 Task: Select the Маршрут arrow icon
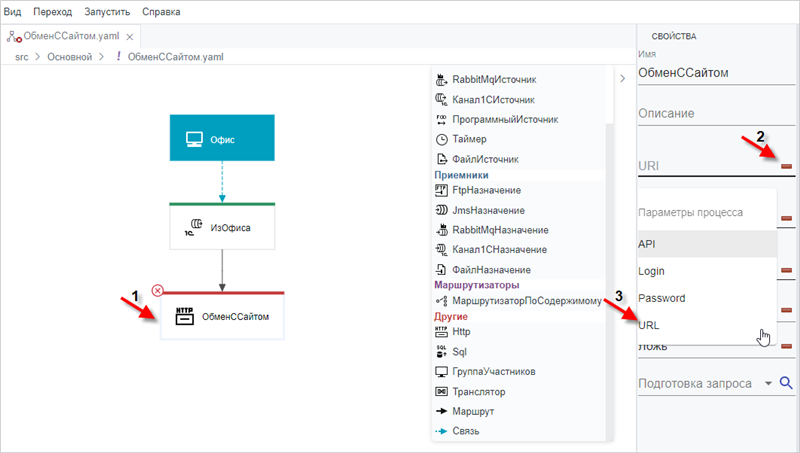(x=441, y=411)
